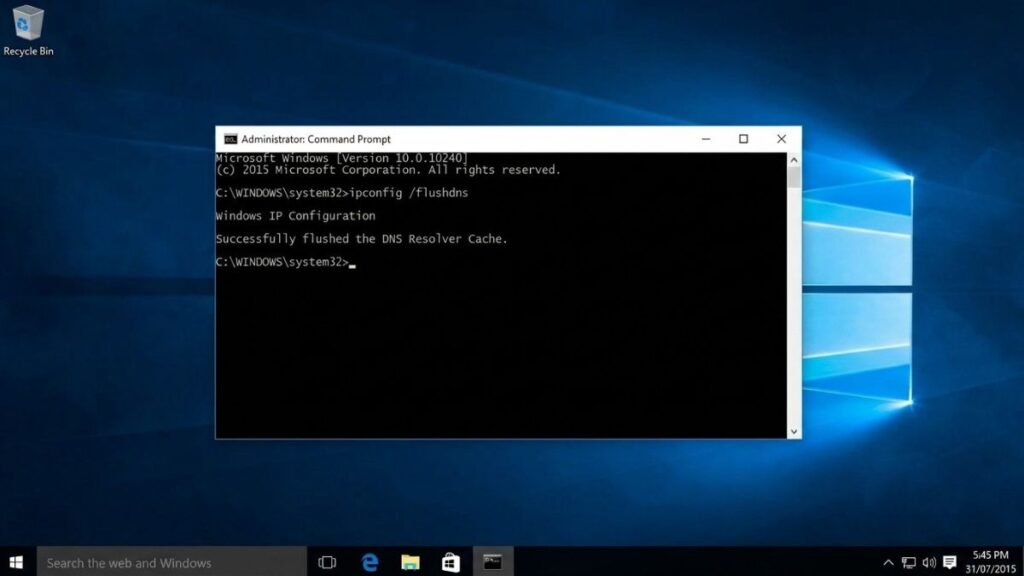Click the 'Windows IP Configuration' output line
The image size is (1024, 576).
pyautogui.click(x=295, y=216)
